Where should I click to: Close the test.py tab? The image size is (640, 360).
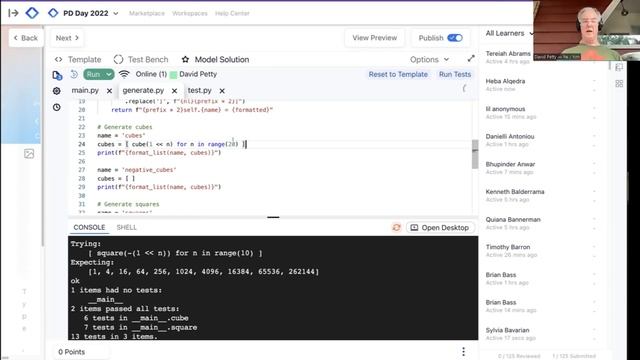[x=222, y=91]
